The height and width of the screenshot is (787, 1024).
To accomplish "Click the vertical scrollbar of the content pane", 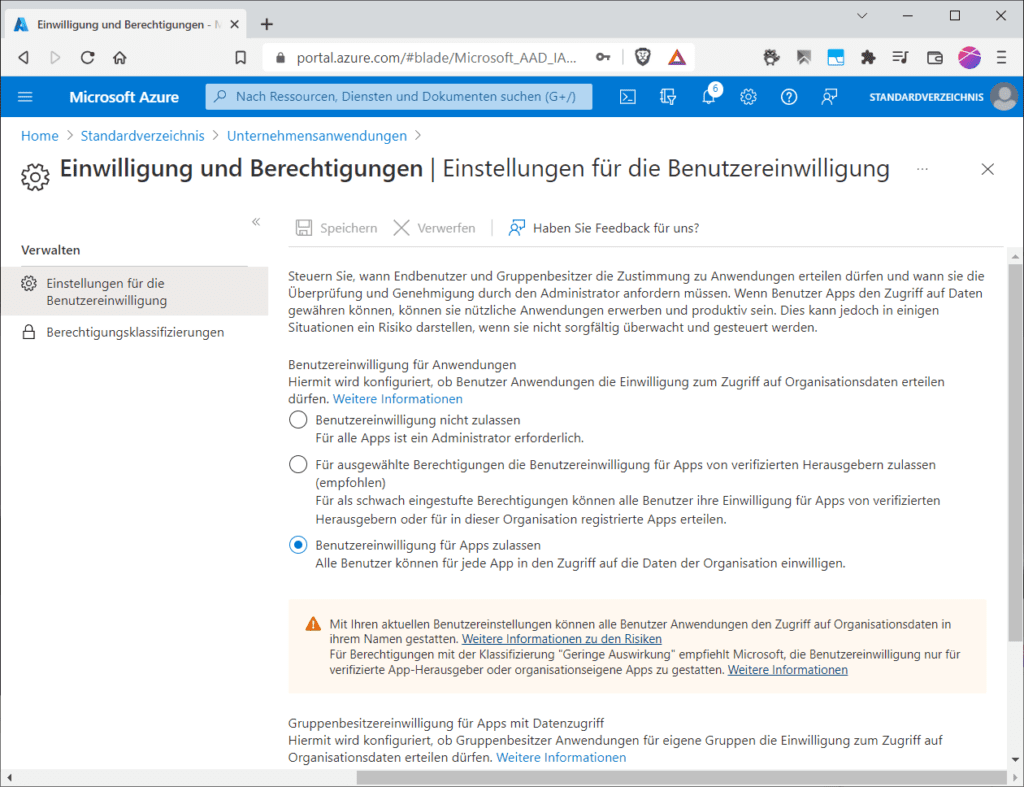I will click(1015, 452).
